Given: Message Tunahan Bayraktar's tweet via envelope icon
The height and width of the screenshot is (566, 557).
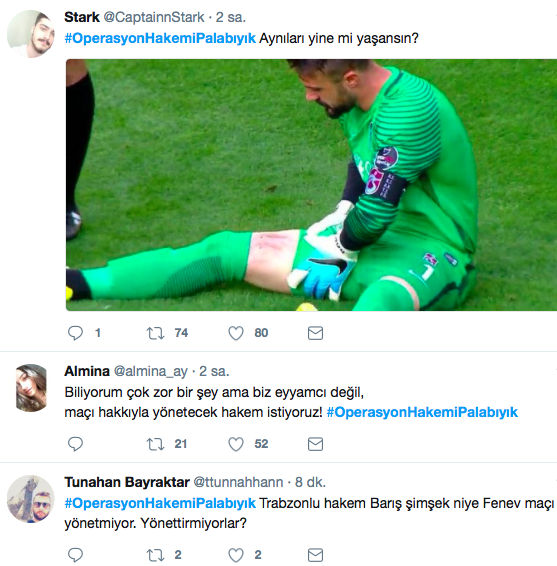Looking at the screenshot, I should 315,555.
